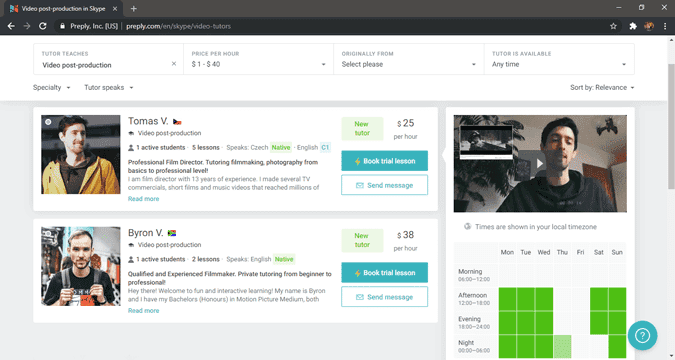Reload the page with refresh icon
Screen dimensions: 675x360
tap(43, 26)
